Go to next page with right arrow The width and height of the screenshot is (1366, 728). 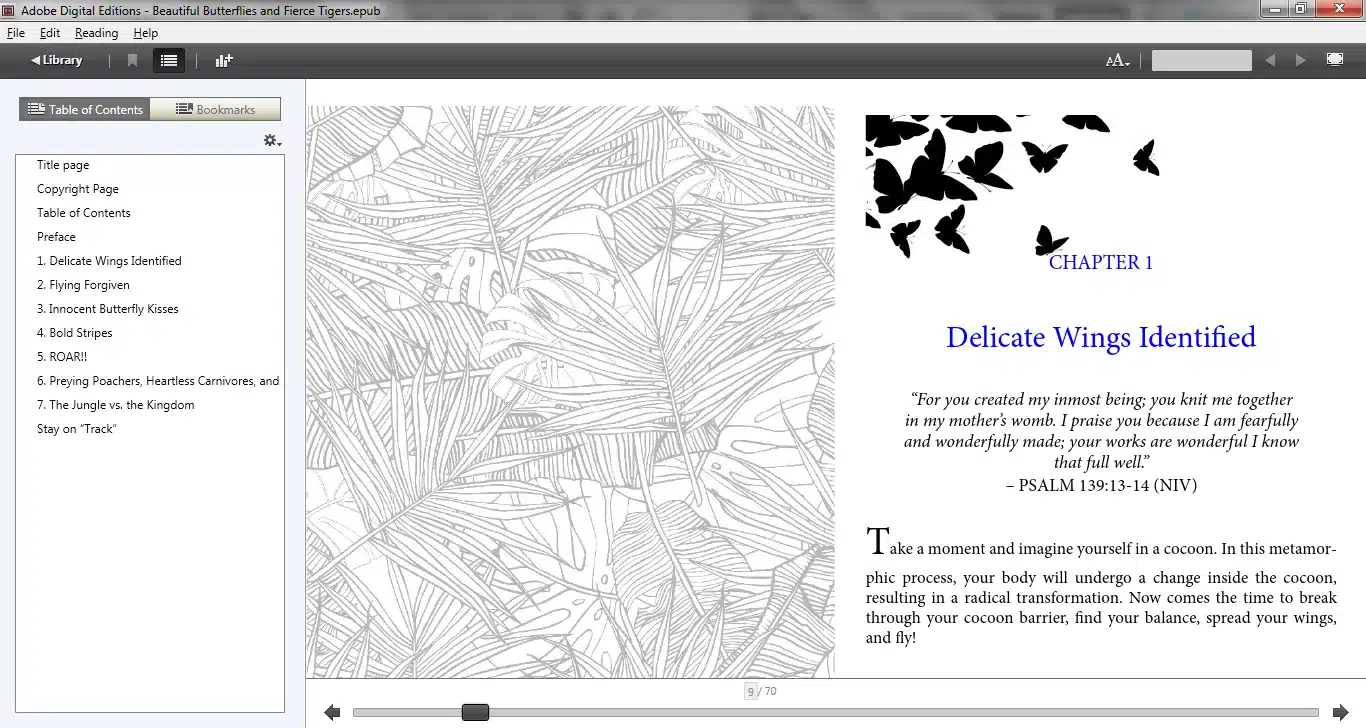(1341, 712)
